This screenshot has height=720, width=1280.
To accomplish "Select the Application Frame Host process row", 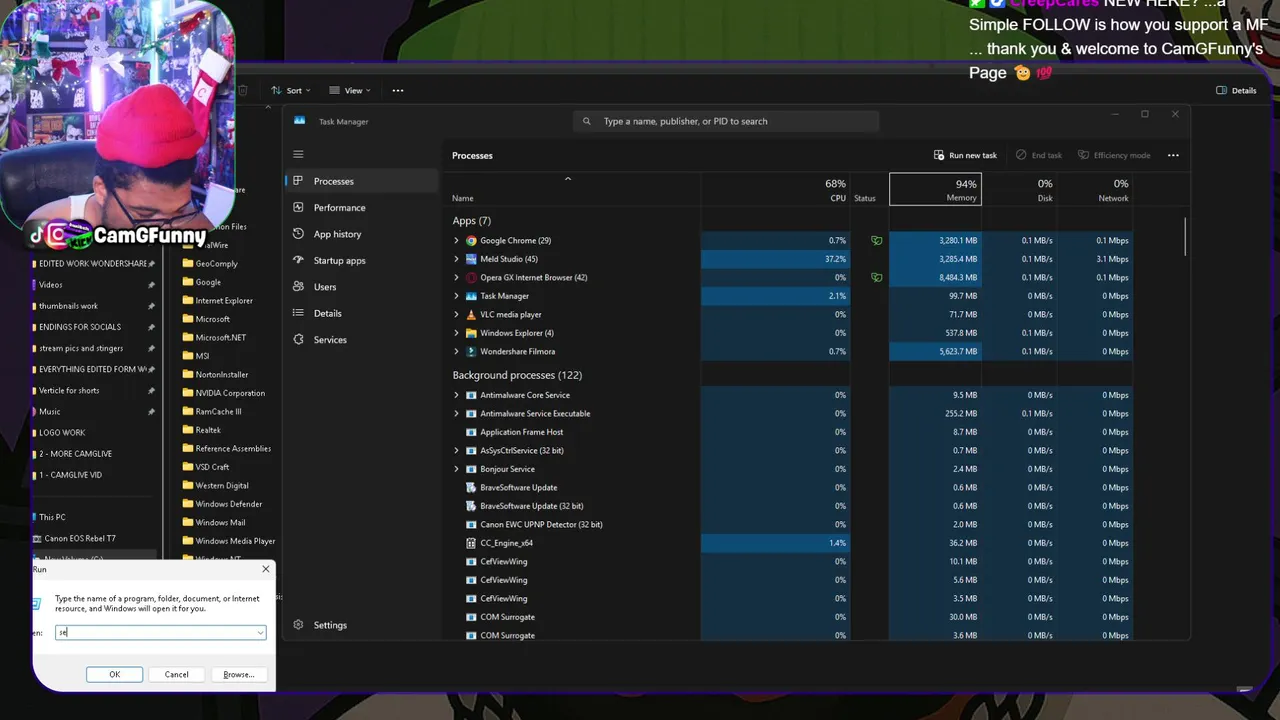I will point(792,432).
